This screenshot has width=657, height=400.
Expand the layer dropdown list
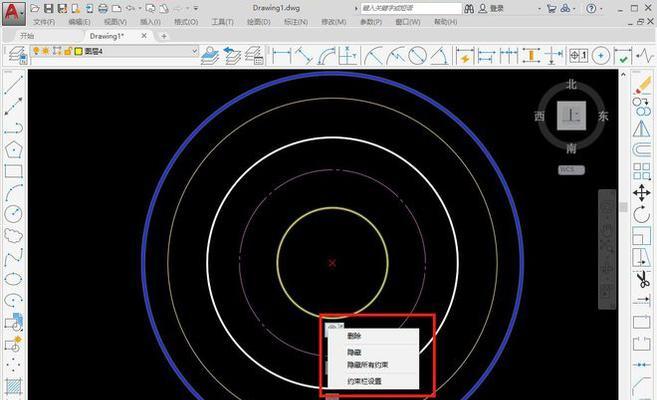click(x=195, y=51)
